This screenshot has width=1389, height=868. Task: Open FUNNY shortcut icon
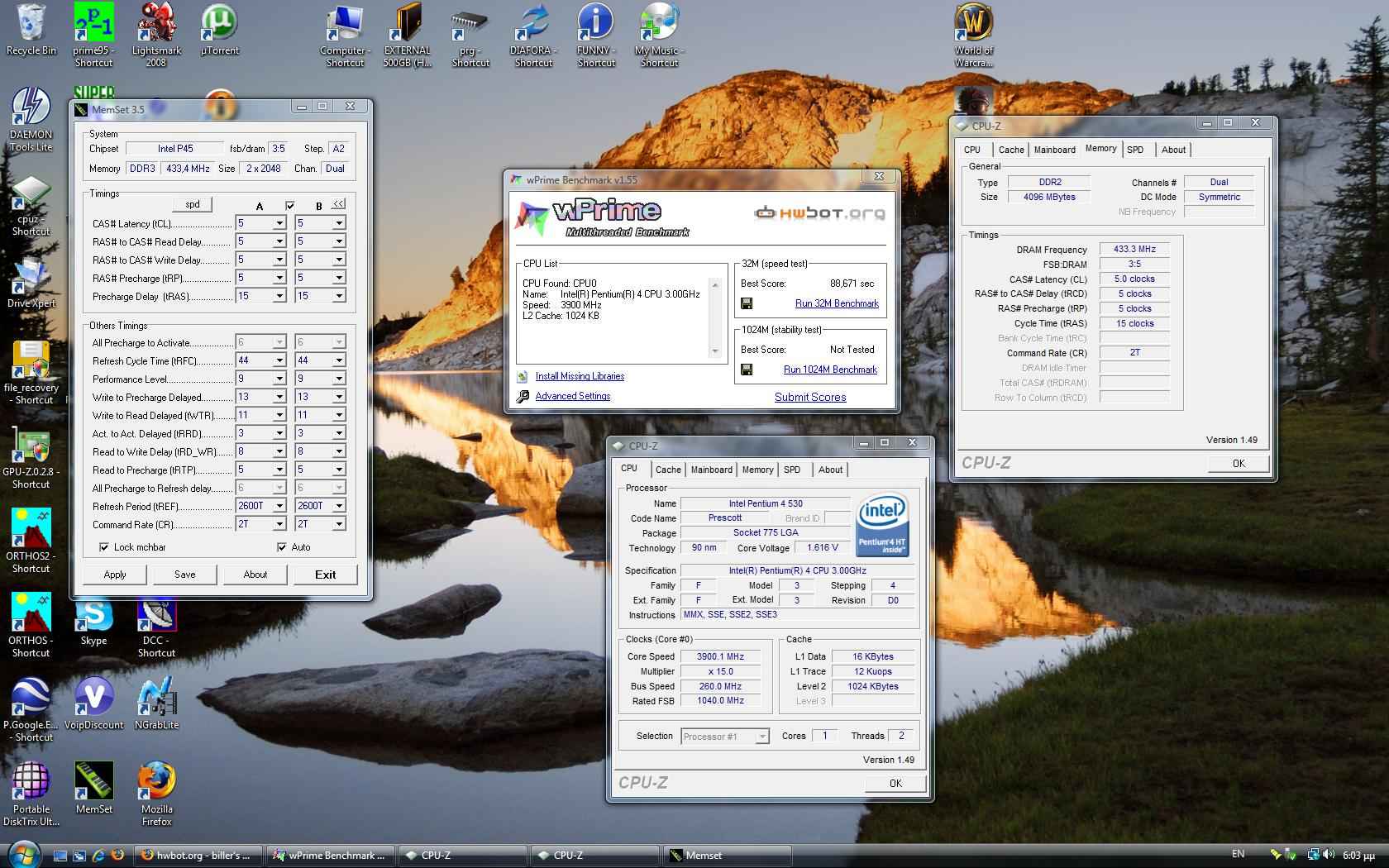pos(596,35)
